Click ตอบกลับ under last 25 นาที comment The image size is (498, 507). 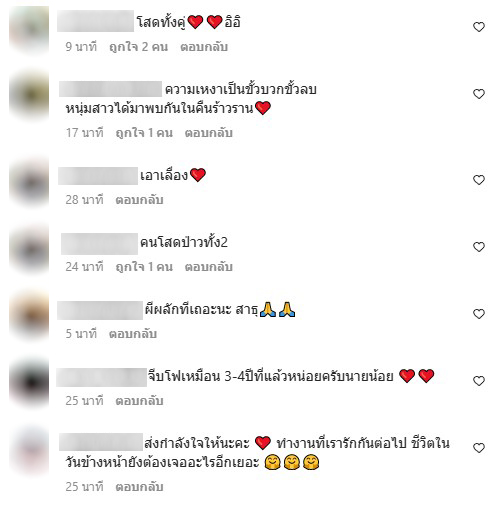pos(139,487)
